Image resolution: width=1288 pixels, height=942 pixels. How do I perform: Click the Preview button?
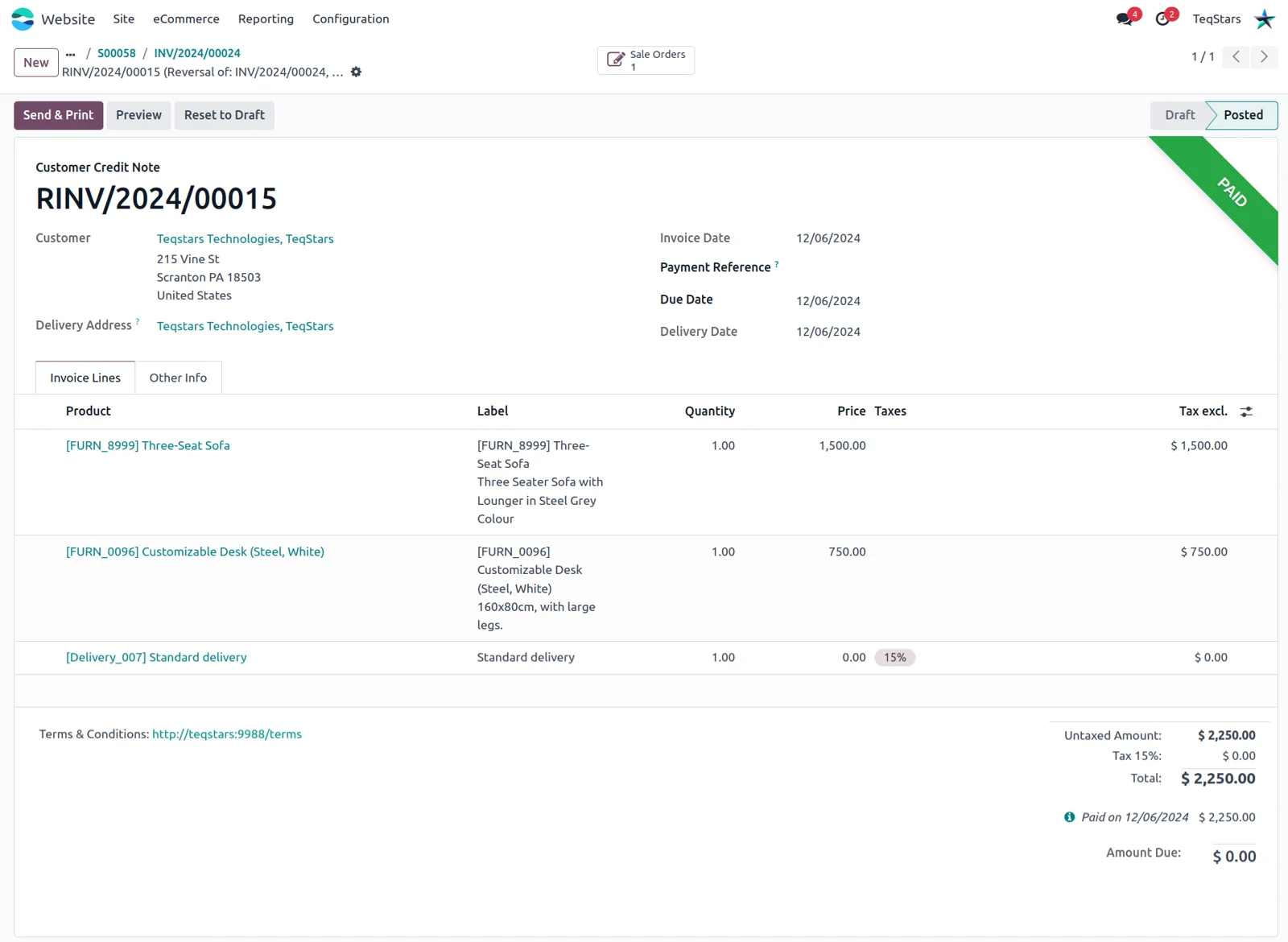point(138,115)
